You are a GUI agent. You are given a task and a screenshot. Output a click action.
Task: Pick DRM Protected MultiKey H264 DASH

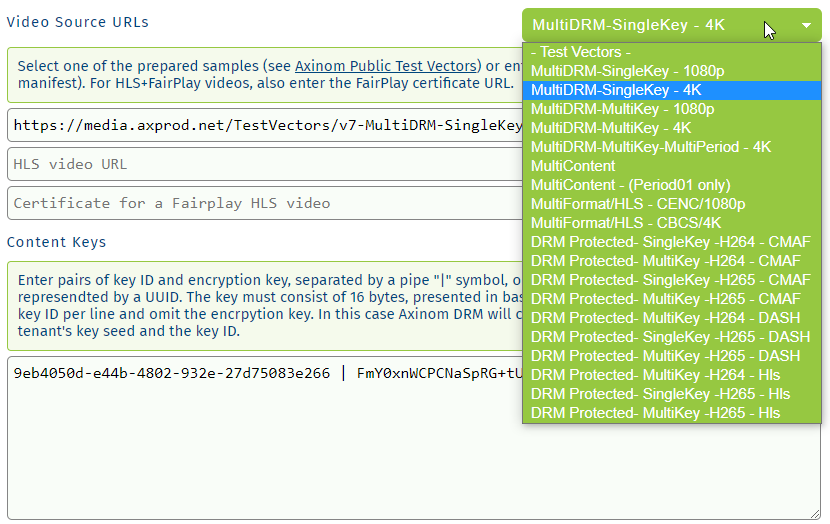coord(665,318)
